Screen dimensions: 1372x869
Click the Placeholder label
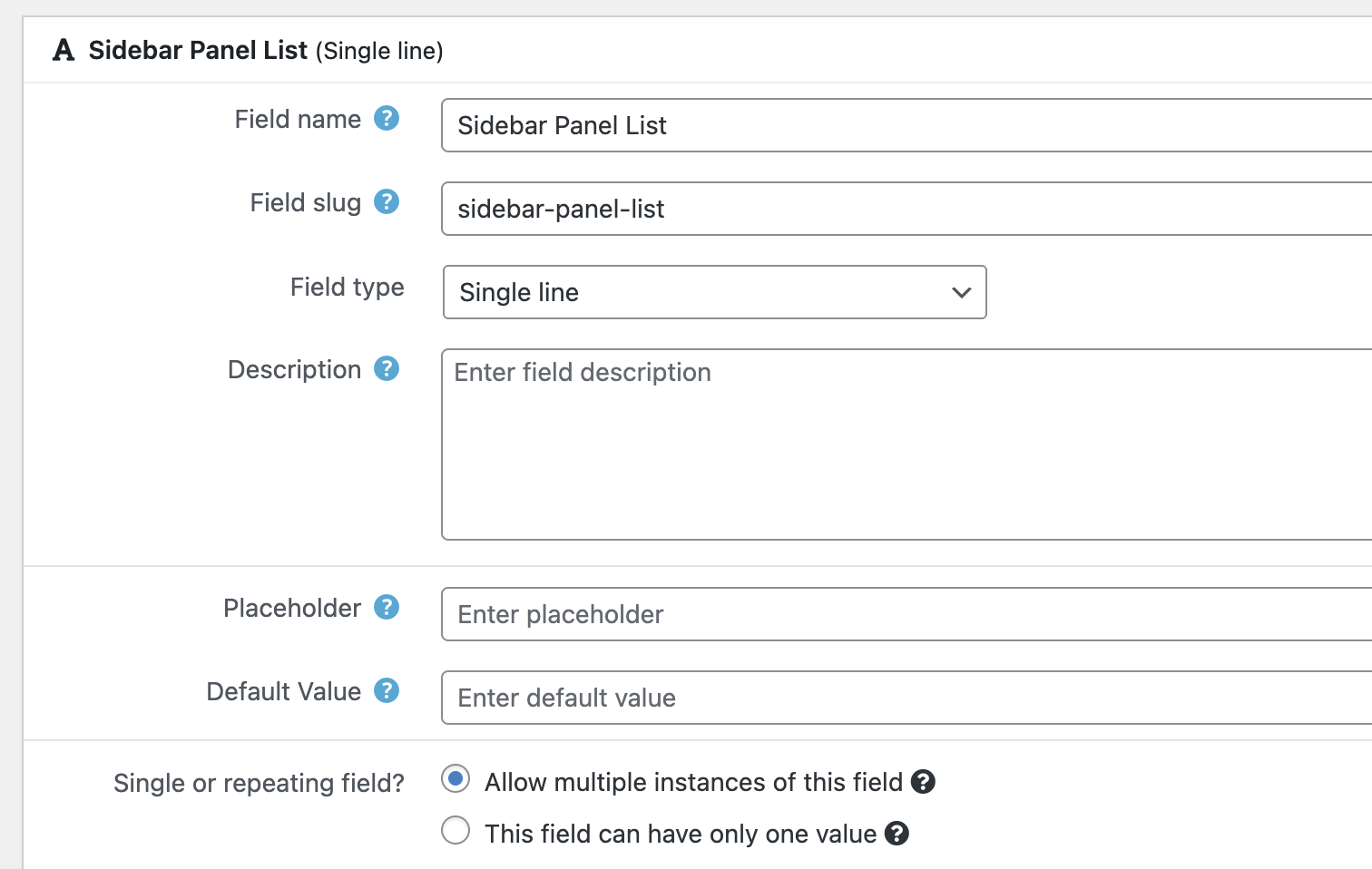[x=292, y=608]
